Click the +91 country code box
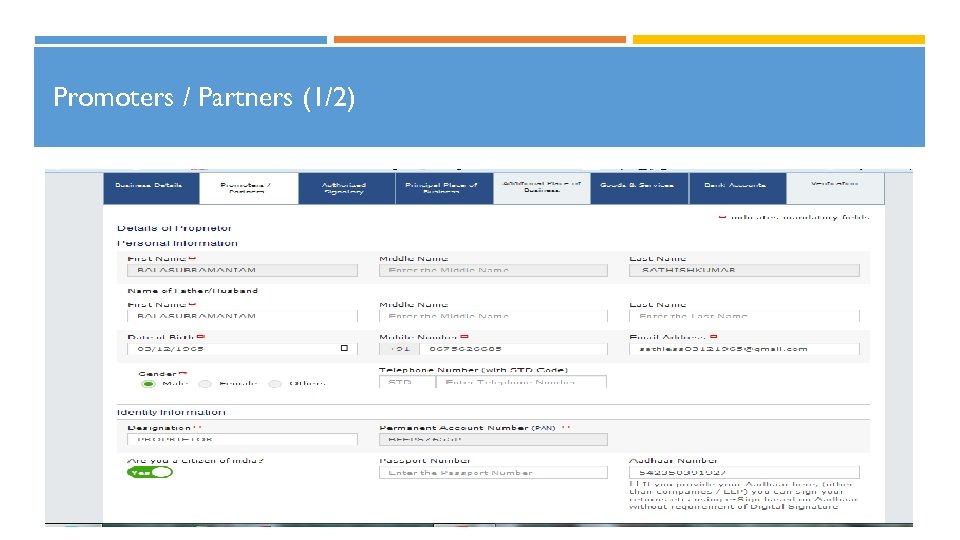Screen dimensions: 960x540 point(399,348)
